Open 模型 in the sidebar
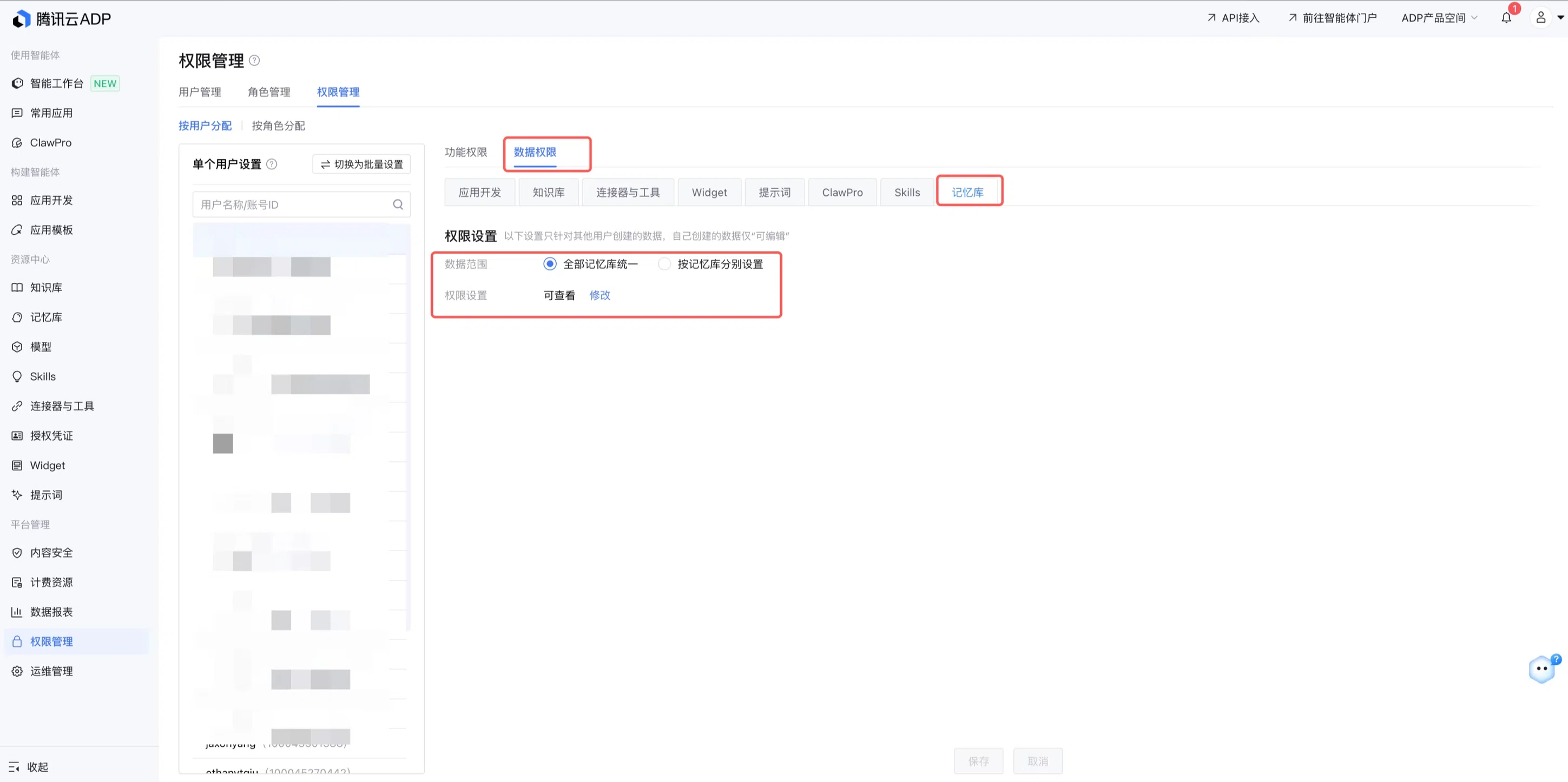 click(40, 347)
